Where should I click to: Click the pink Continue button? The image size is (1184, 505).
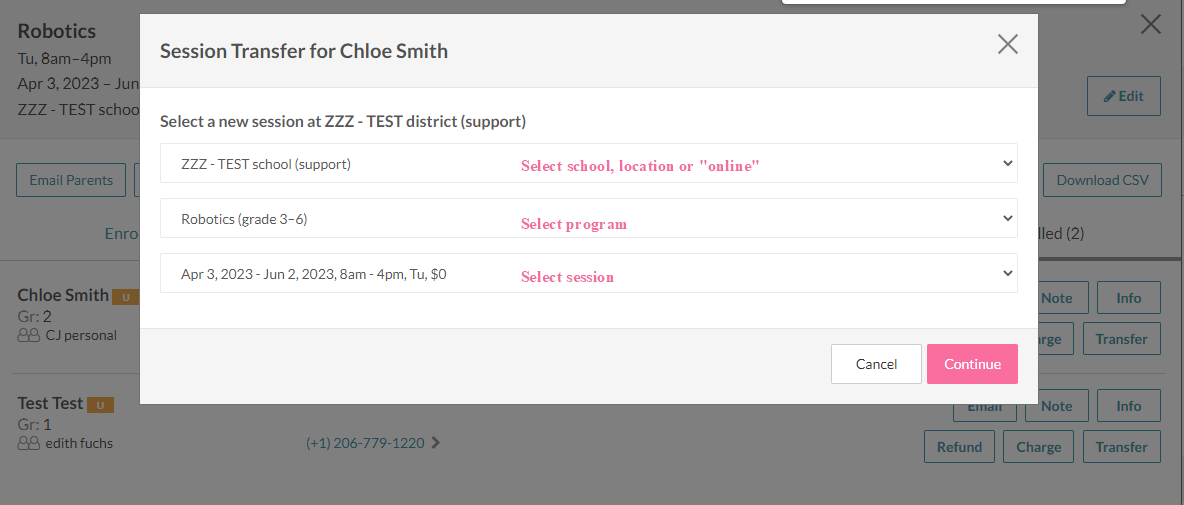(x=973, y=364)
